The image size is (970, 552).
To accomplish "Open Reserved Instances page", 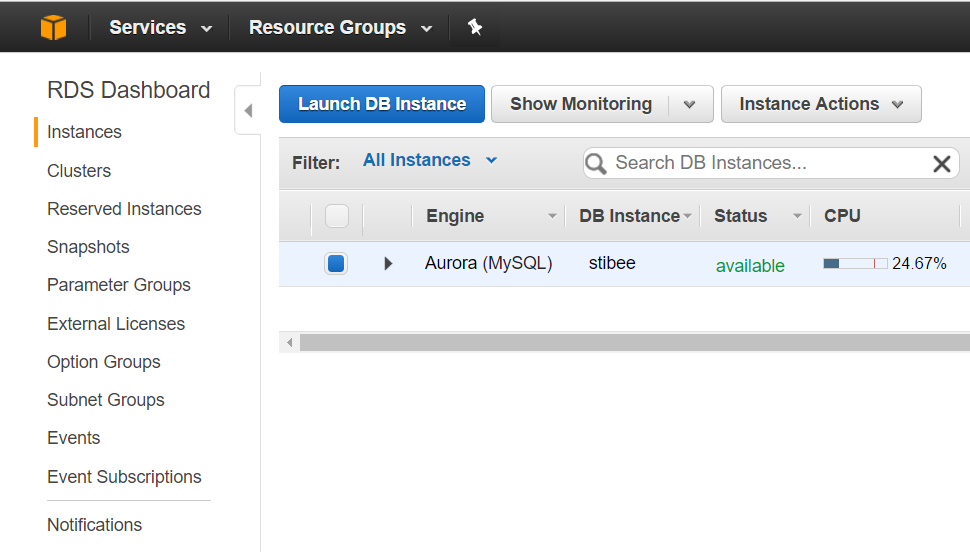I will coord(124,209).
